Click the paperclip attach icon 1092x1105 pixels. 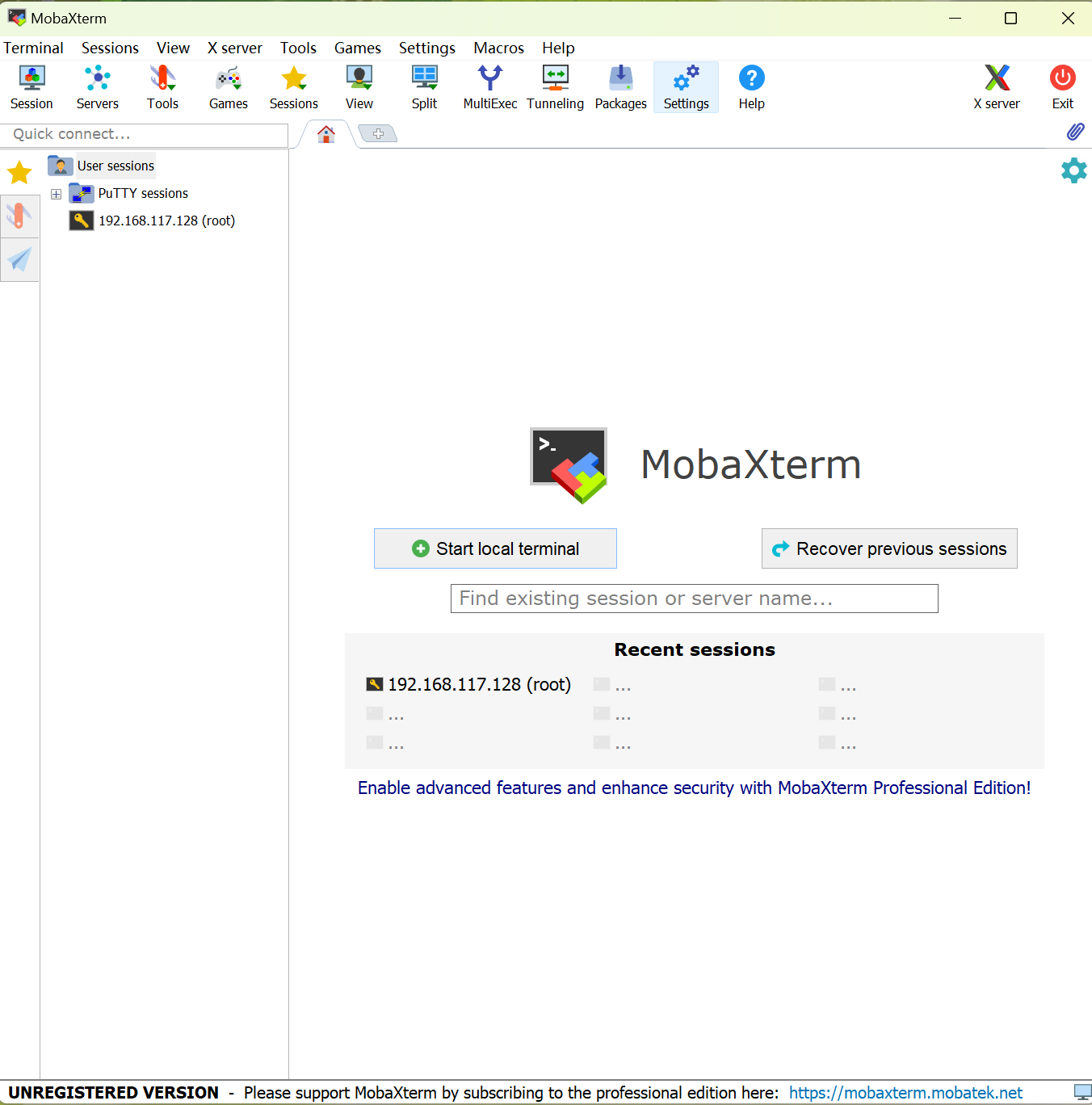pyautogui.click(x=1075, y=132)
